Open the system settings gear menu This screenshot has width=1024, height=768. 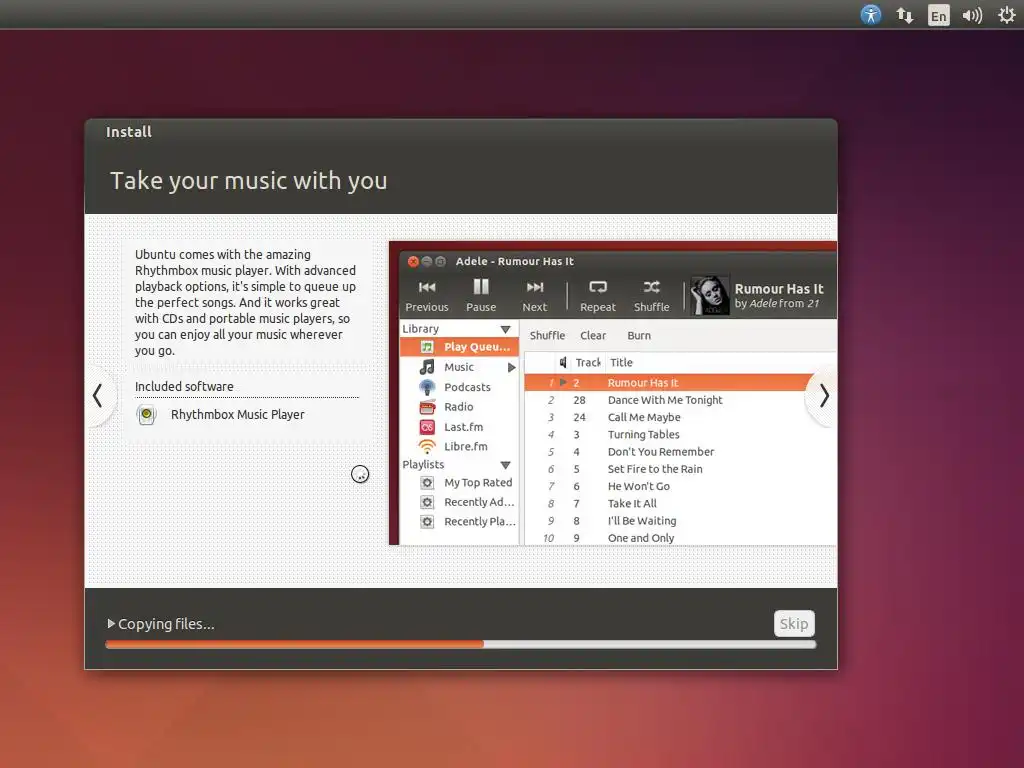(x=1007, y=14)
